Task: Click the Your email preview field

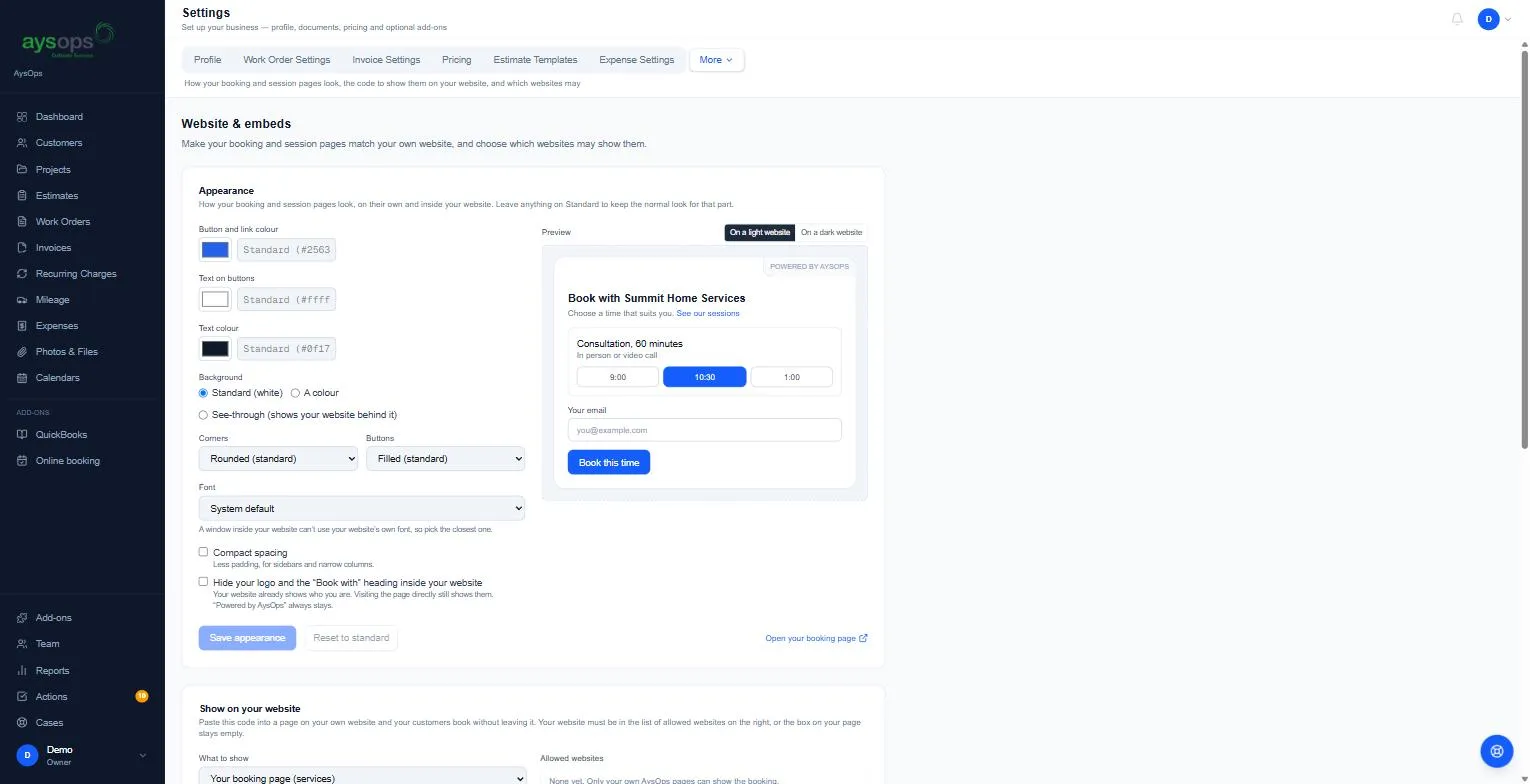Action: tap(705, 430)
